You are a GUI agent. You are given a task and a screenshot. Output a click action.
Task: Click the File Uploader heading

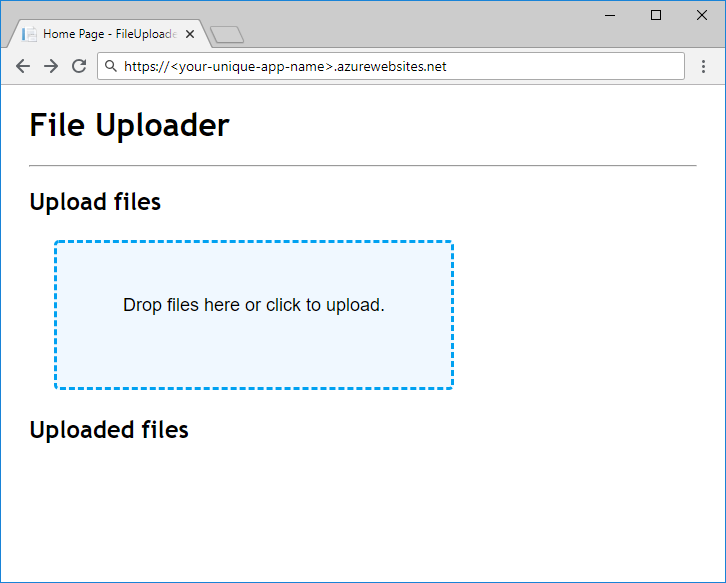(x=130, y=125)
